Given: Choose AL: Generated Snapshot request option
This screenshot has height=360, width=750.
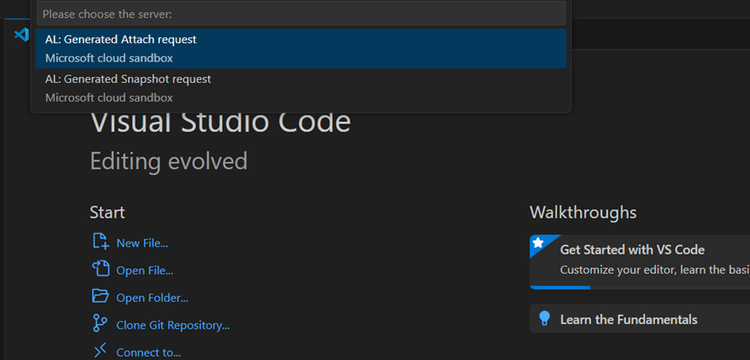Looking at the screenshot, I should [x=301, y=88].
